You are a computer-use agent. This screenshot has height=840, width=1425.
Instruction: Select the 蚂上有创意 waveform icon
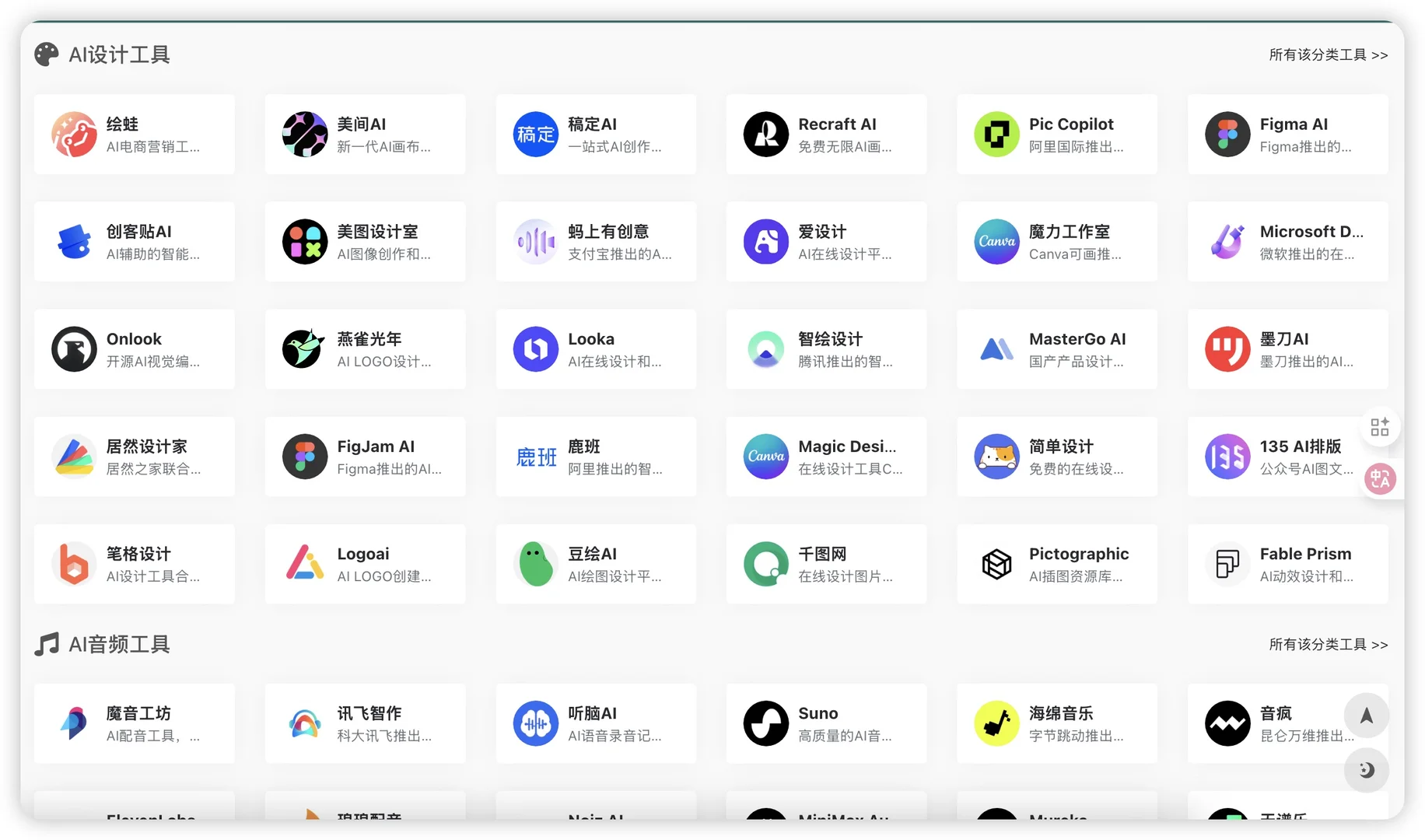(536, 242)
